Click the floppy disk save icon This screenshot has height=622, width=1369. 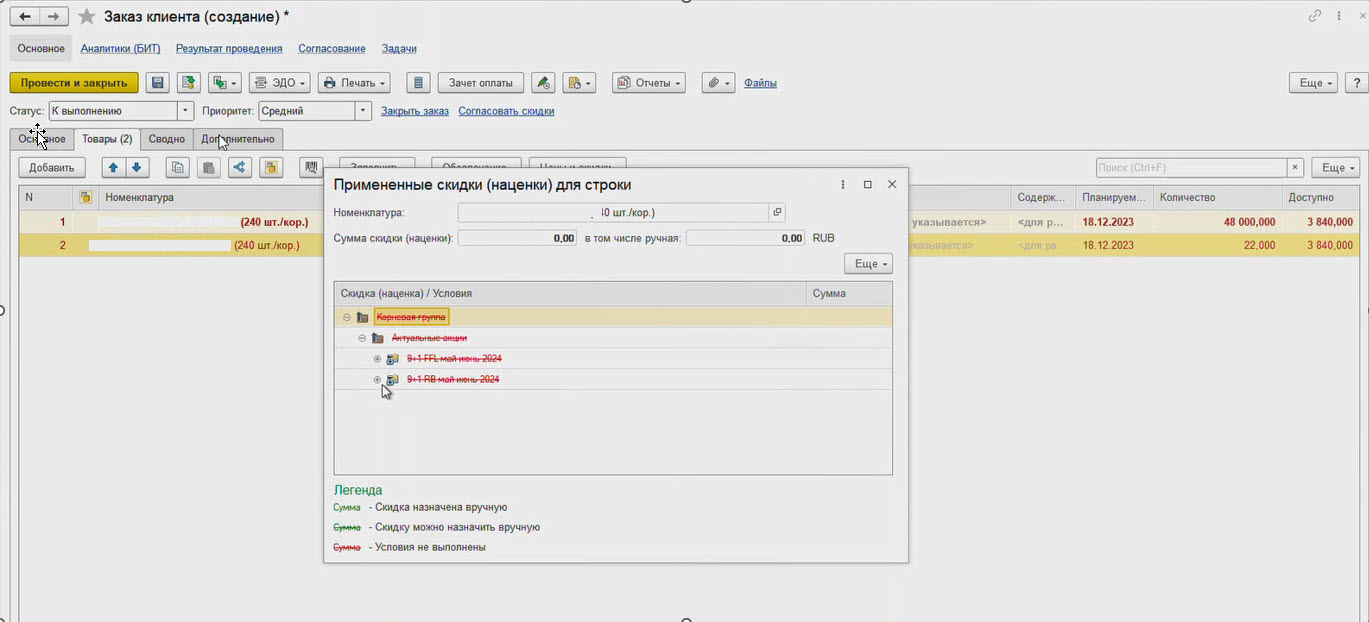(157, 83)
